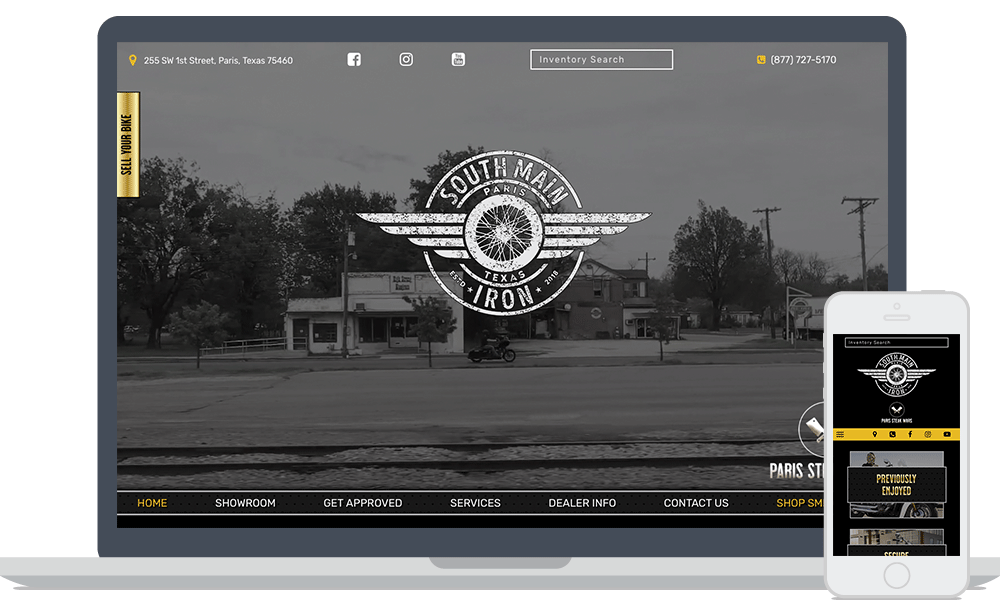Open the Dealer Info menu item
1000x600 pixels.
tap(582, 503)
